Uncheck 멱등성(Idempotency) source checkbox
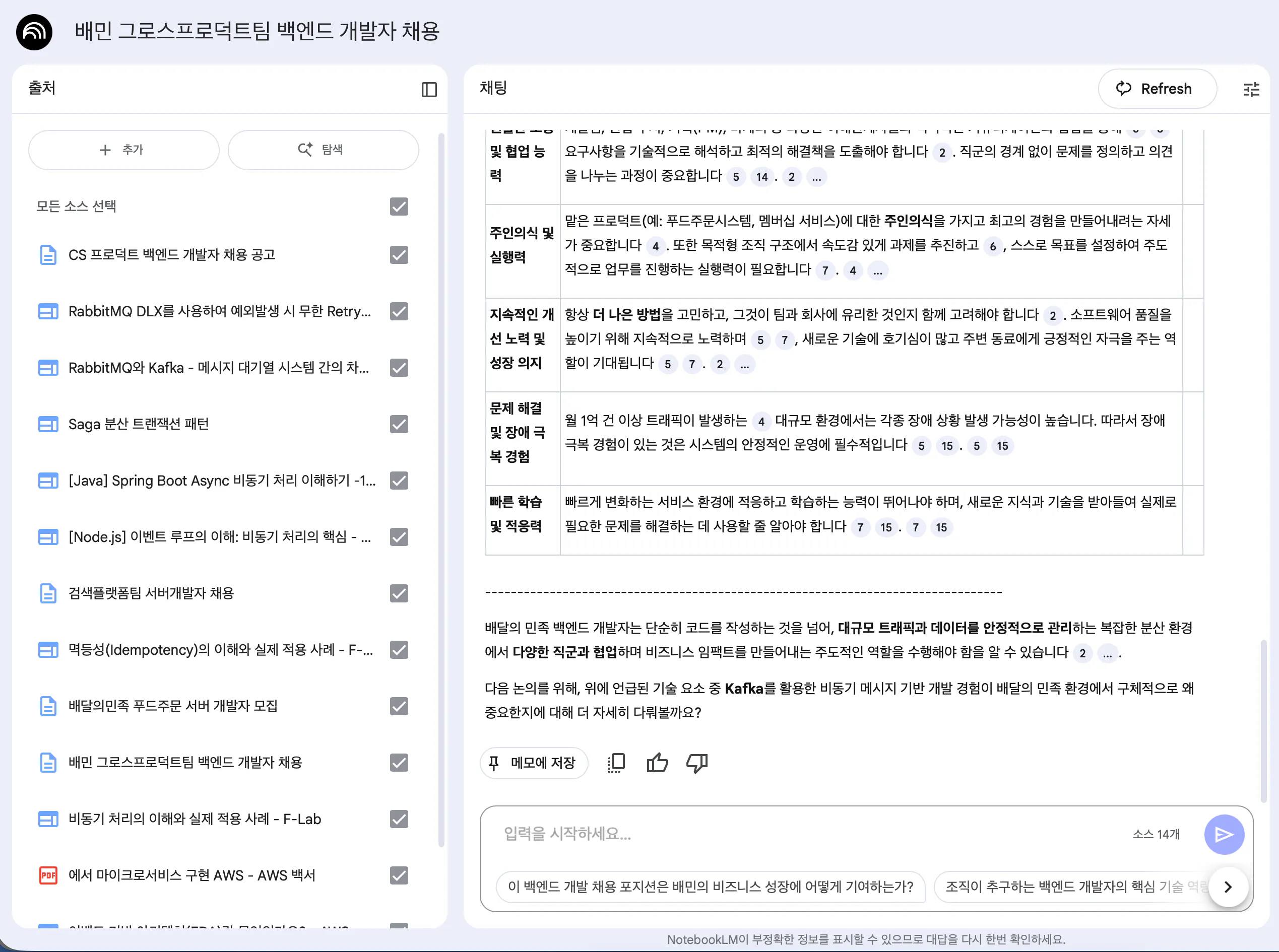Viewport: 1279px width, 952px height. pyautogui.click(x=399, y=650)
